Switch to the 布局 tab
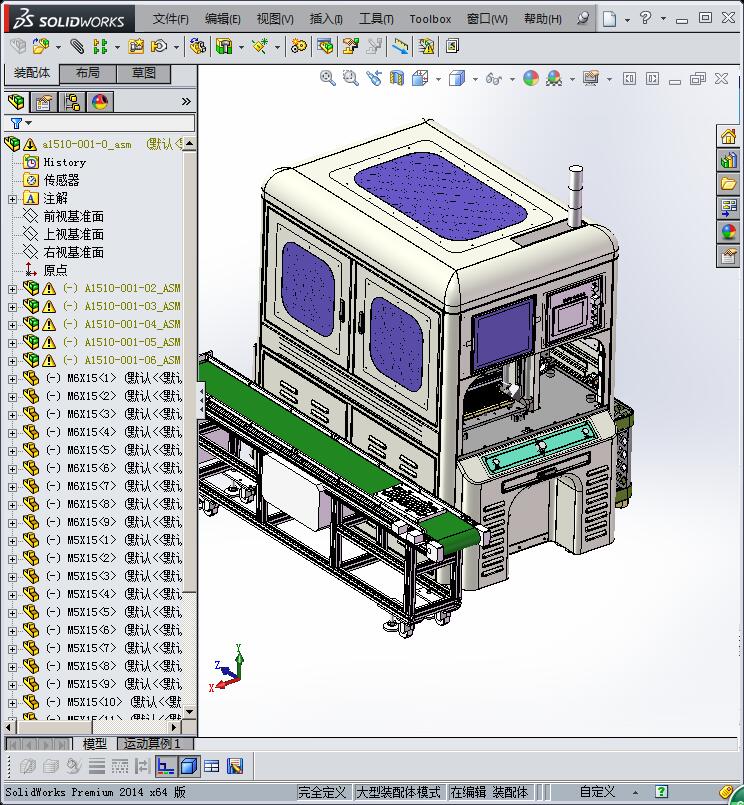The width and height of the screenshot is (744, 805). (87, 73)
